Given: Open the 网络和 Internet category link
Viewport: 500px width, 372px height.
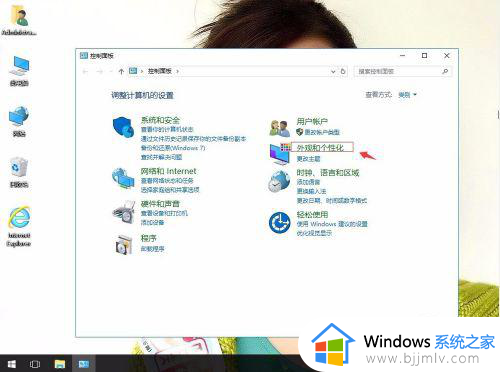Looking at the screenshot, I should 168,171.
